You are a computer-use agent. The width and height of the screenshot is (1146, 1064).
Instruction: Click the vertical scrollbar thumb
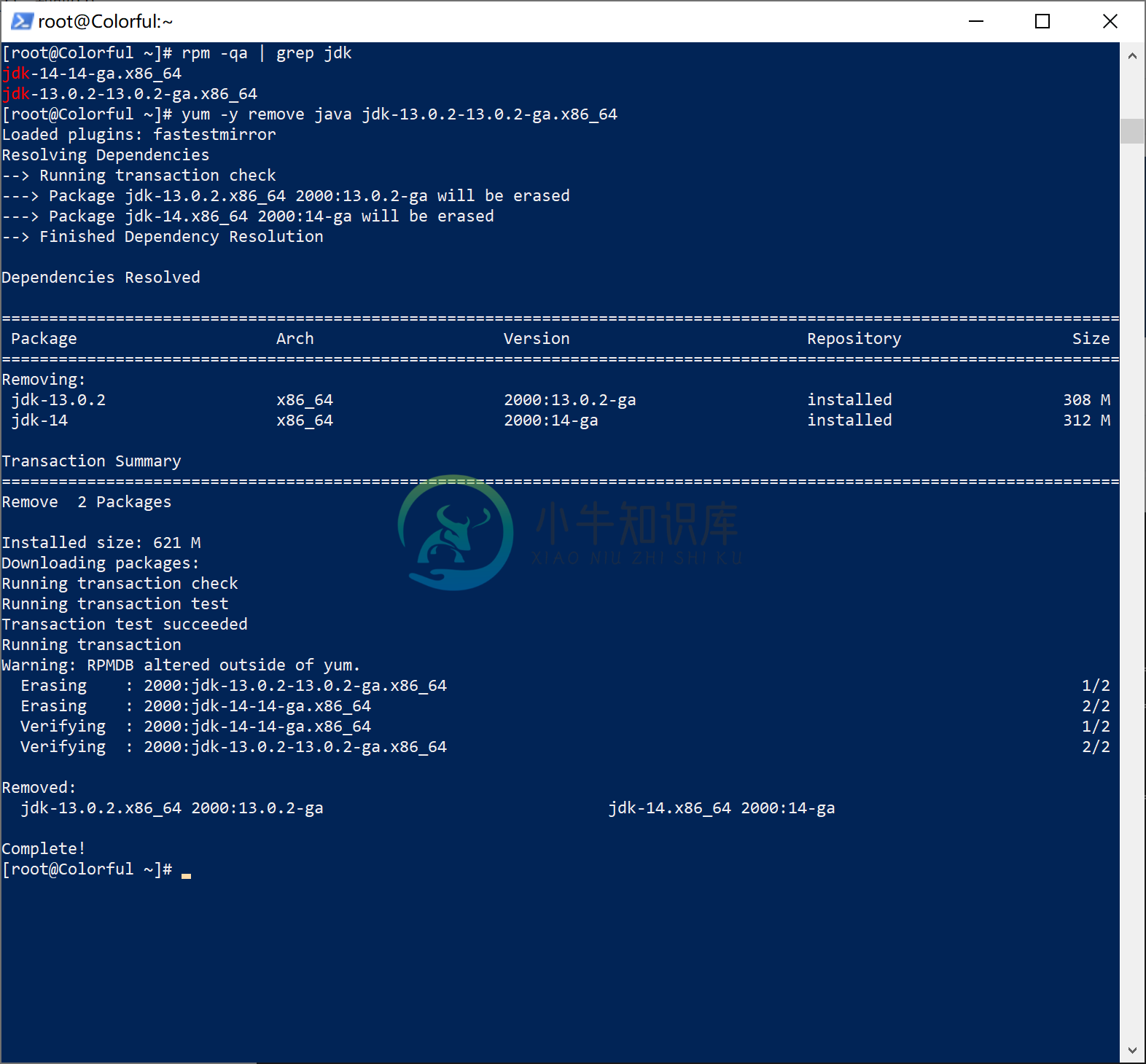[1132, 131]
